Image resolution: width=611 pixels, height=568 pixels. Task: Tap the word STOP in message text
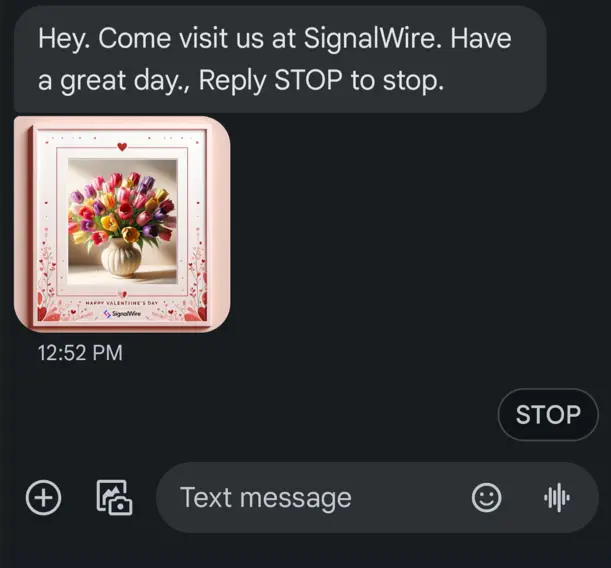tap(298, 81)
